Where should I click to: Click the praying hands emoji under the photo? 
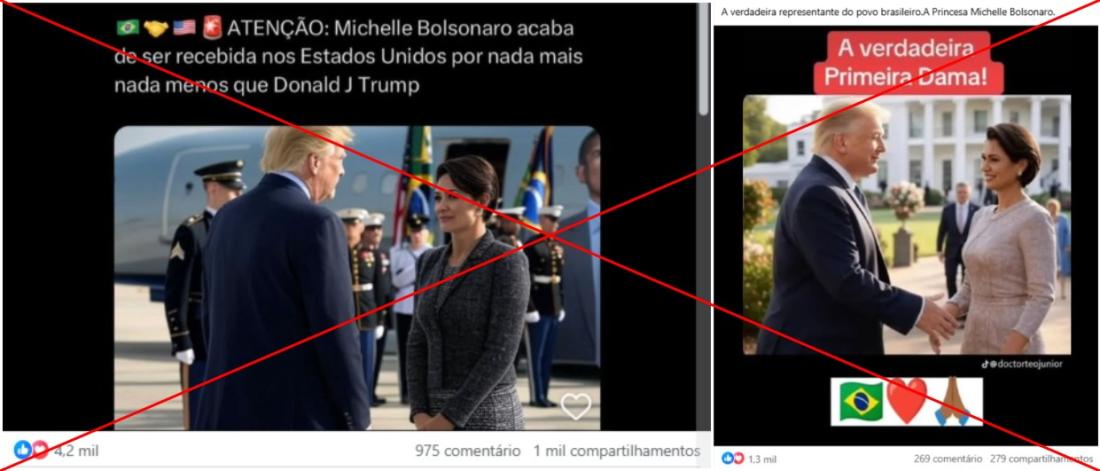952,402
